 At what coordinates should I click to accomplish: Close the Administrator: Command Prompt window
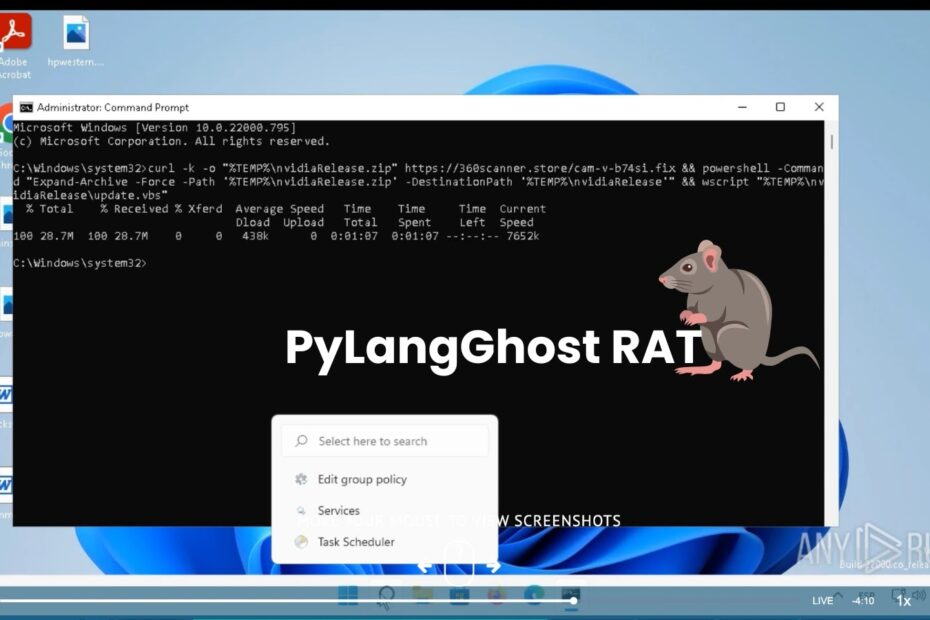[819, 107]
